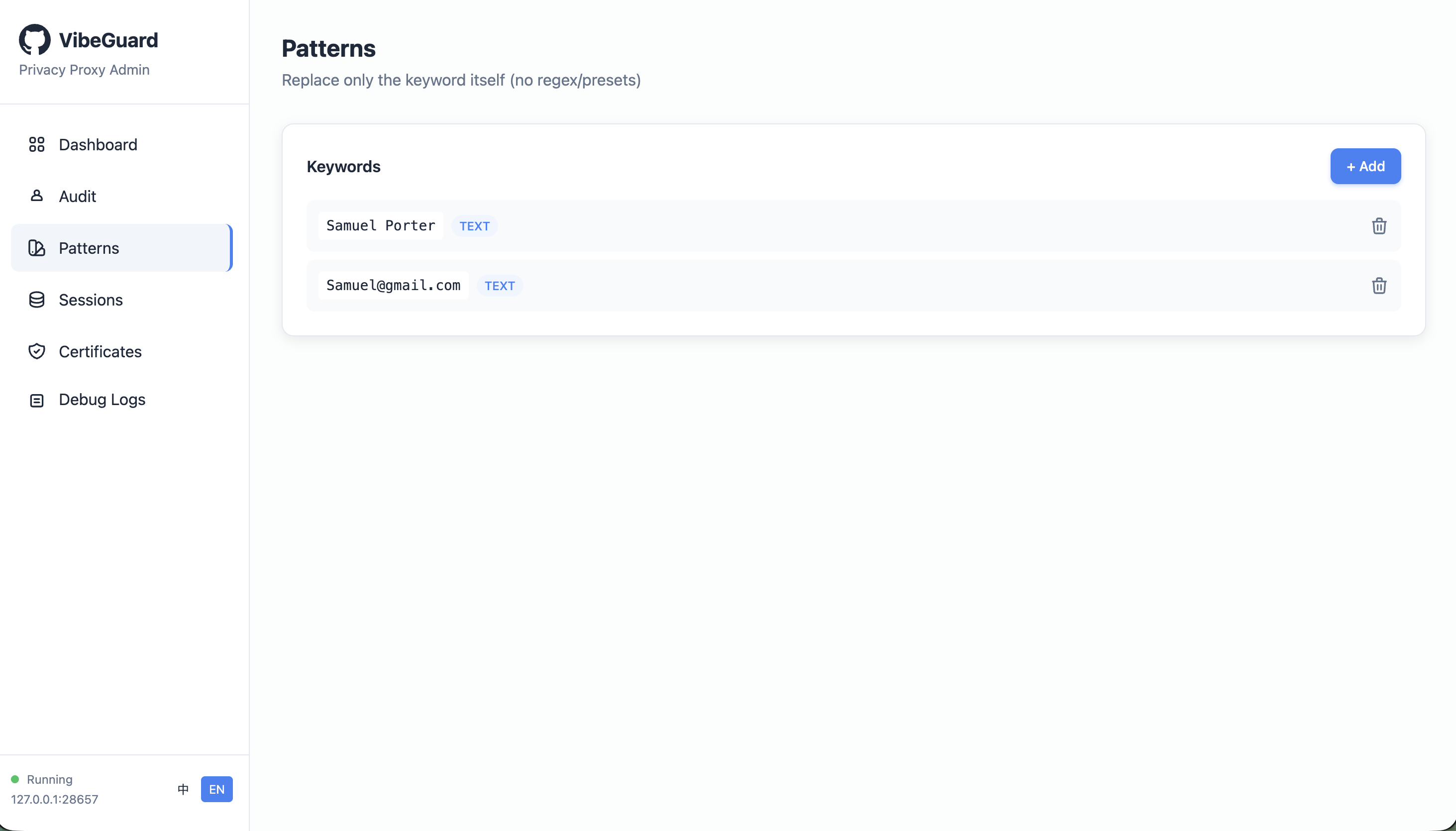
Task: Open the Sessions page from sidebar
Action: coord(90,299)
